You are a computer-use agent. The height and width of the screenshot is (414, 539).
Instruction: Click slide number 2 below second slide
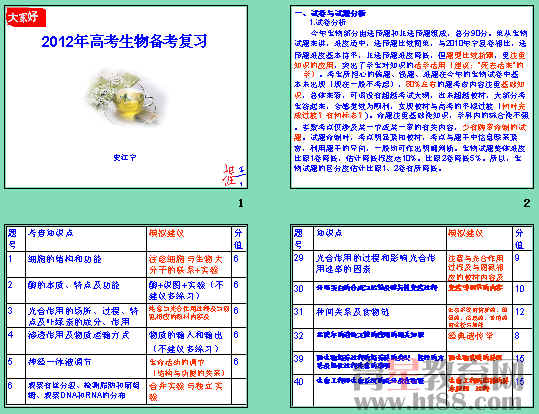point(526,203)
